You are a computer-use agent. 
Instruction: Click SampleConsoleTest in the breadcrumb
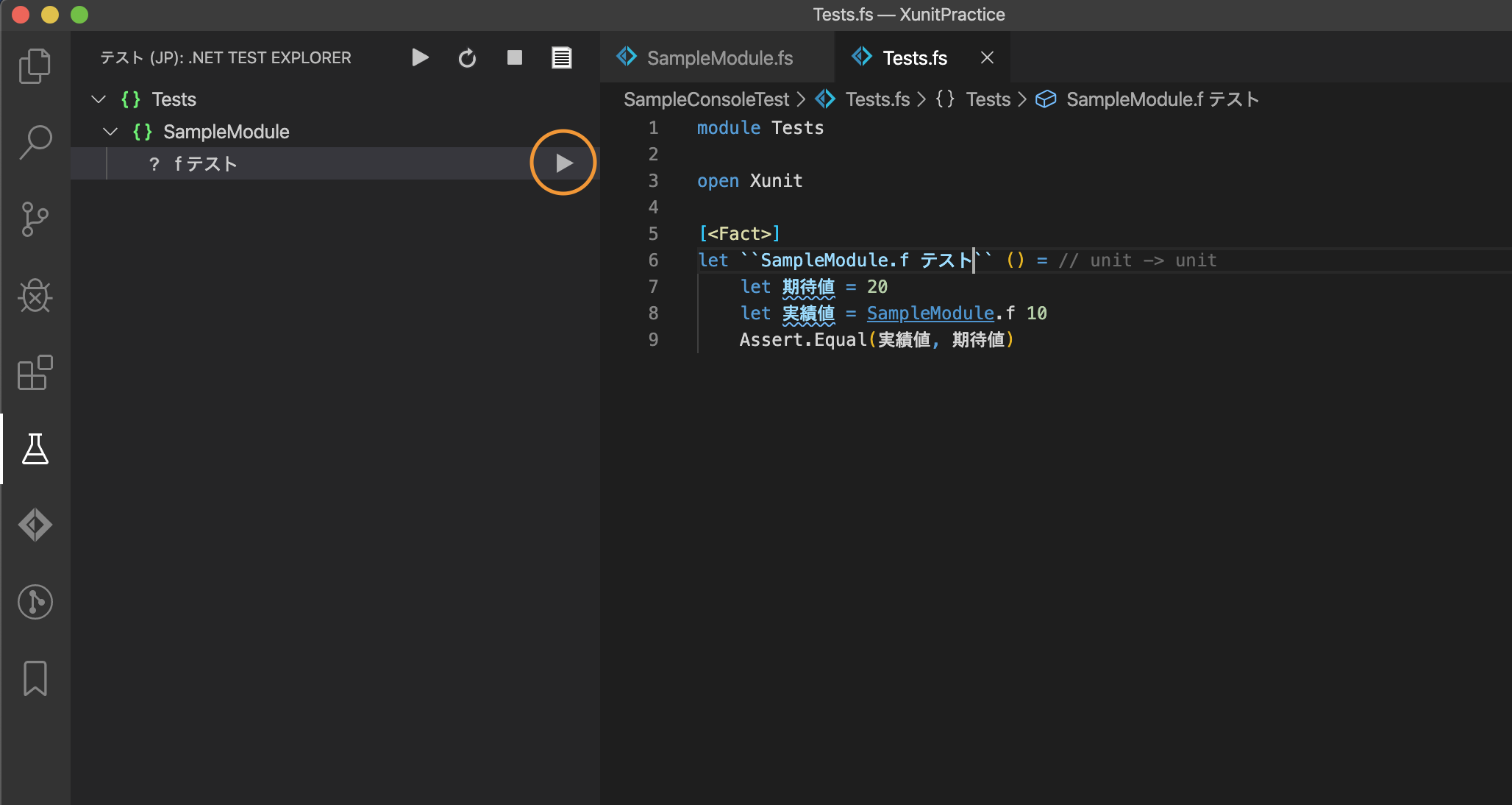(706, 99)
